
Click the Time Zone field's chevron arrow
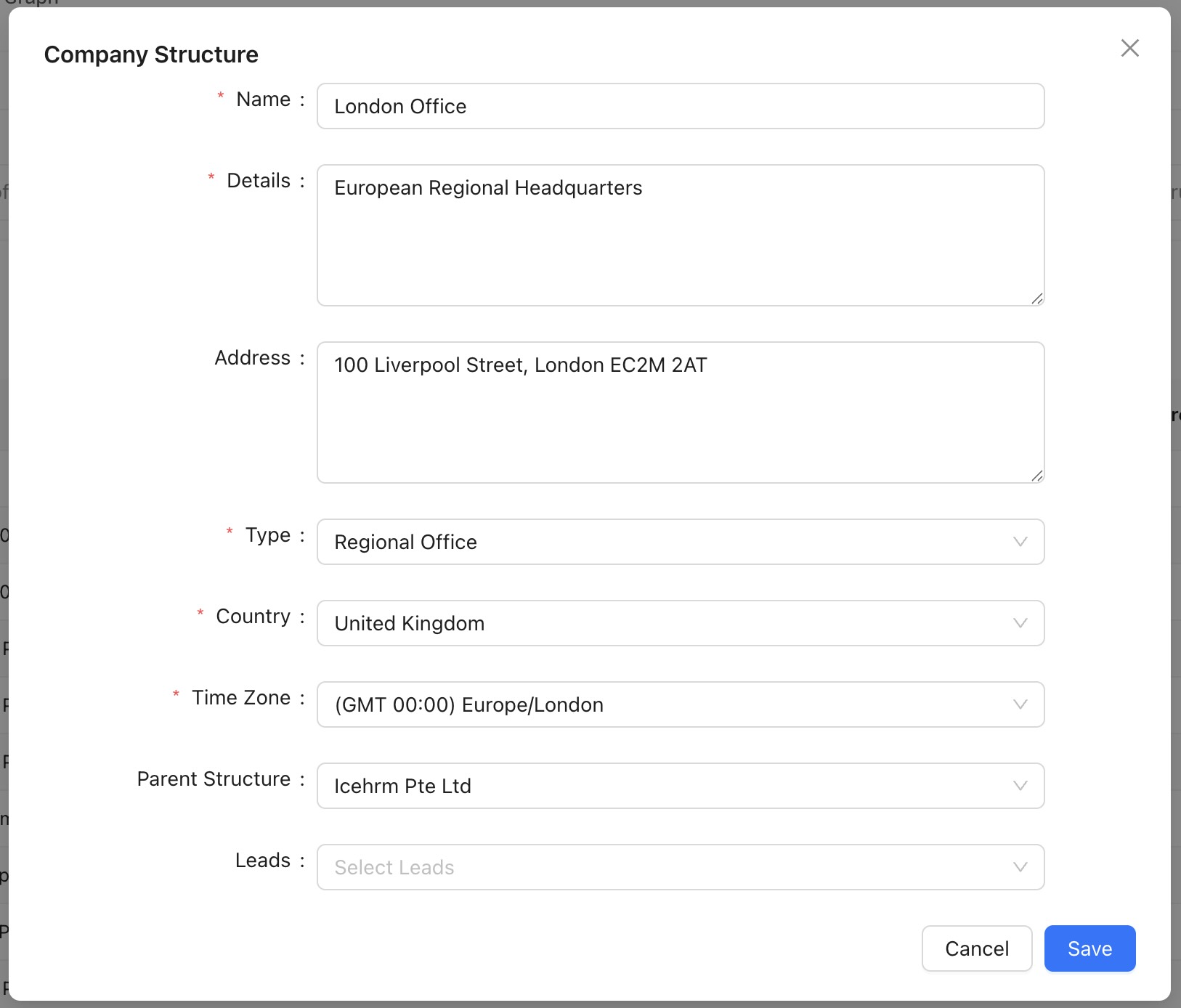1020,704
